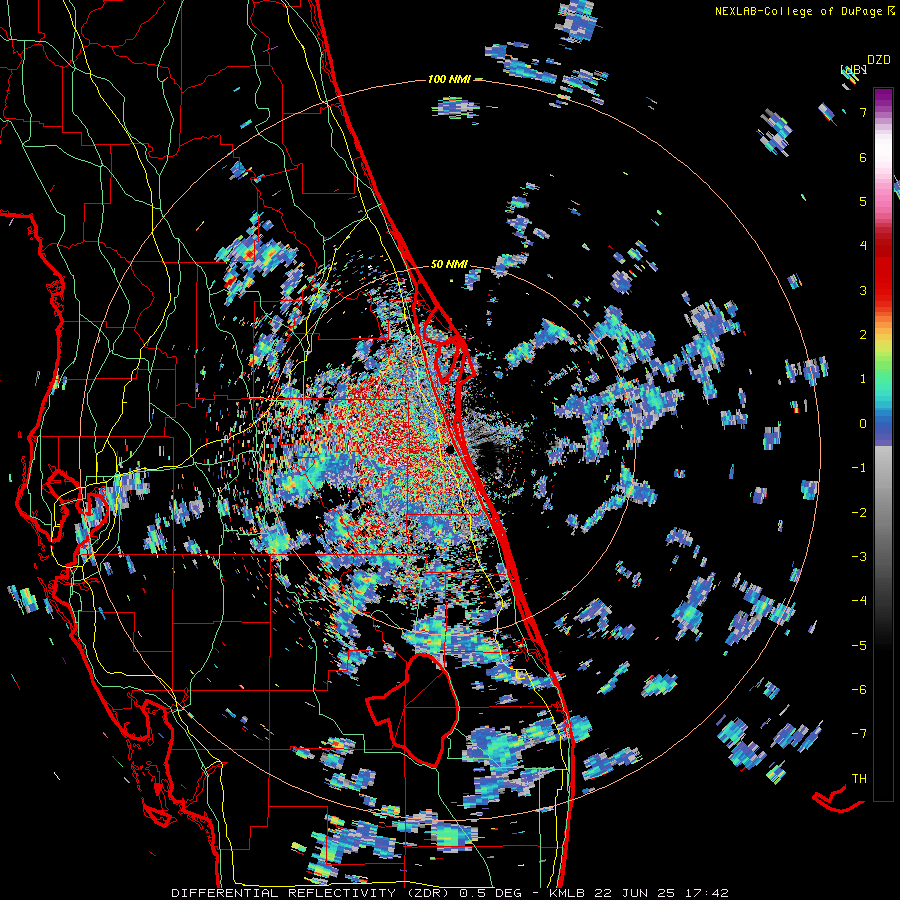900x900 pixels.
Task: Click the -2 value on the dB scale
Action: [x=859, y=513]
